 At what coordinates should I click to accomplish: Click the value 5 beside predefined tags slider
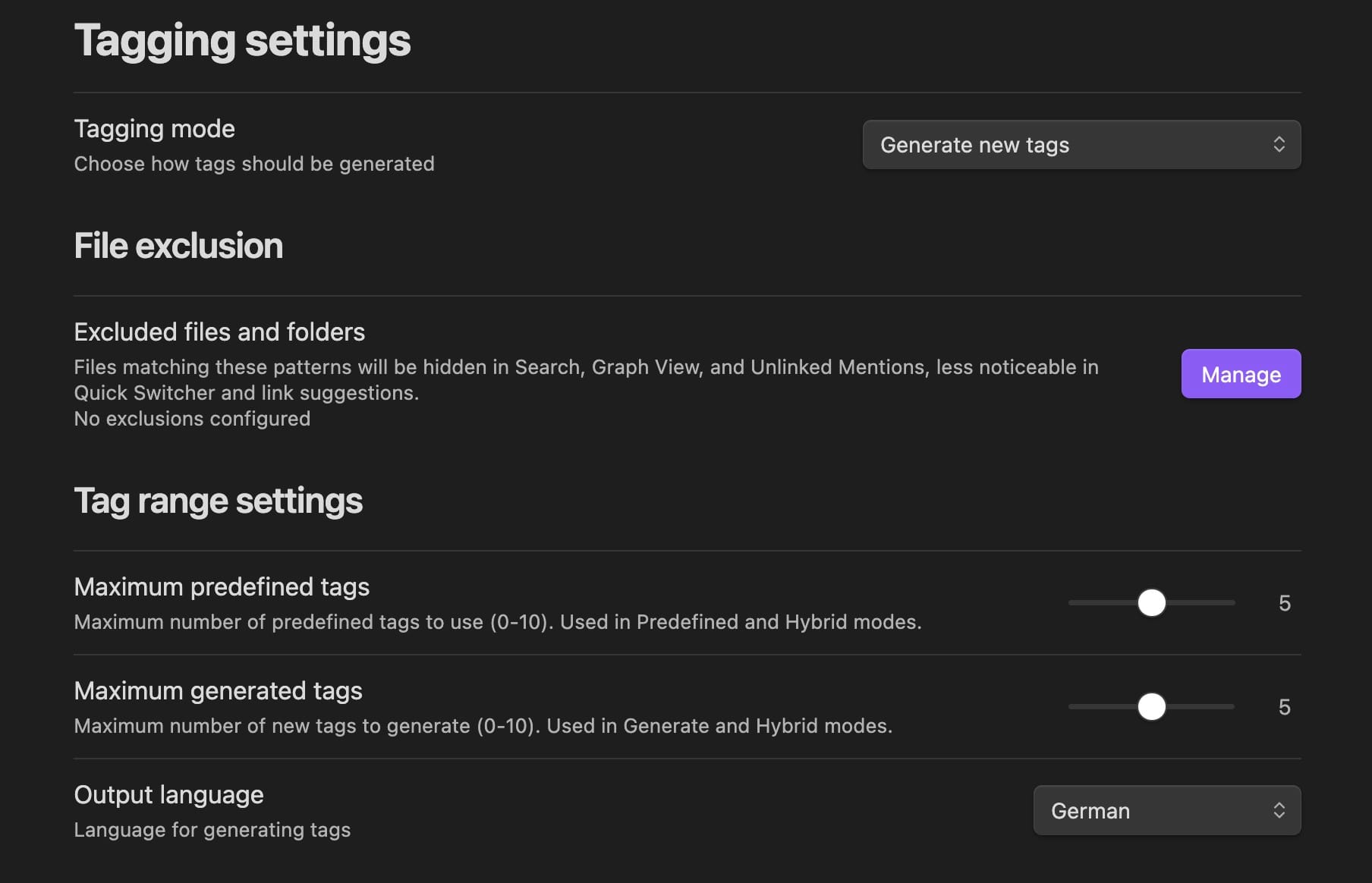[x=1284, y=604]
